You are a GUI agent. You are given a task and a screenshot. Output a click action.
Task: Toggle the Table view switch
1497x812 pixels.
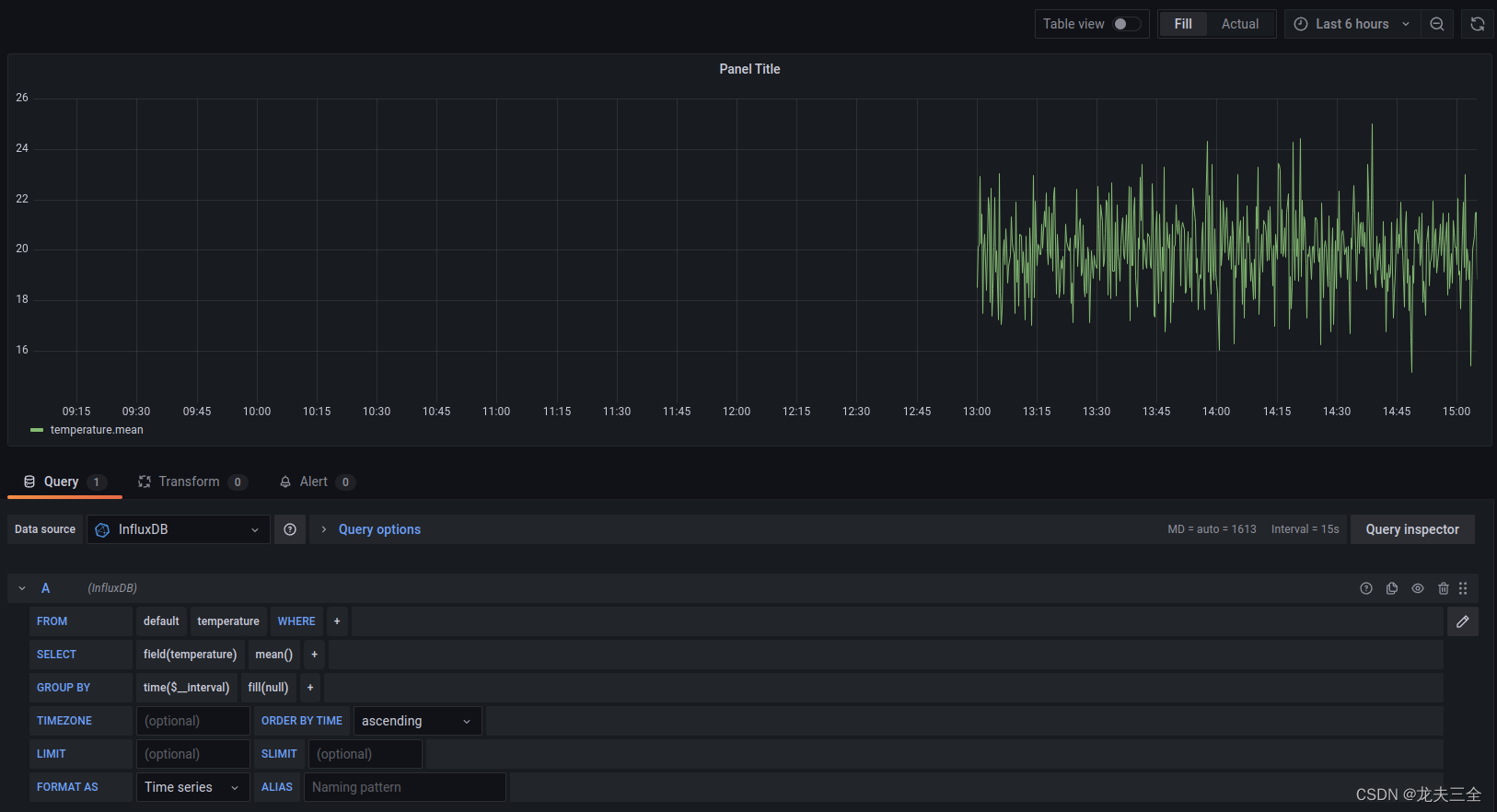point(1127,24)
